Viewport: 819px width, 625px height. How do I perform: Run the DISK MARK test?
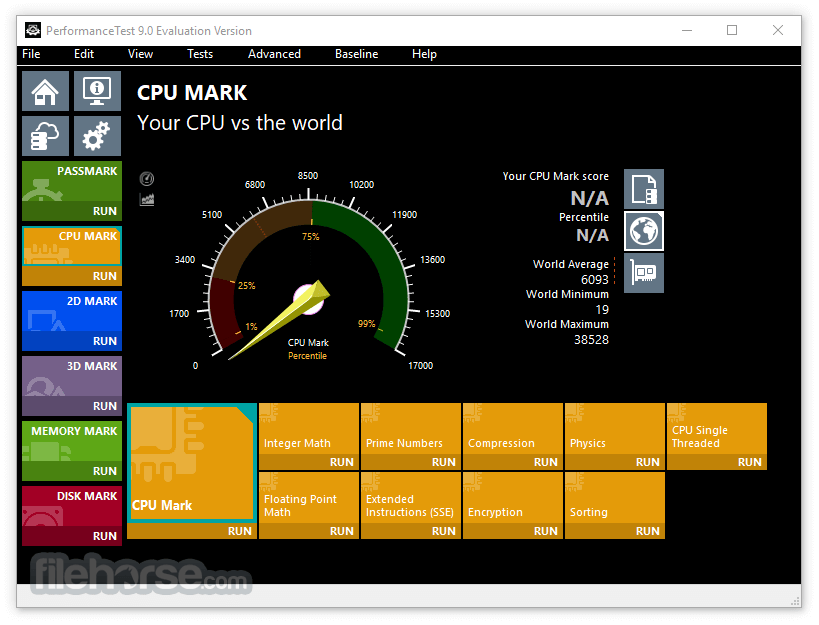click(72, 536)
